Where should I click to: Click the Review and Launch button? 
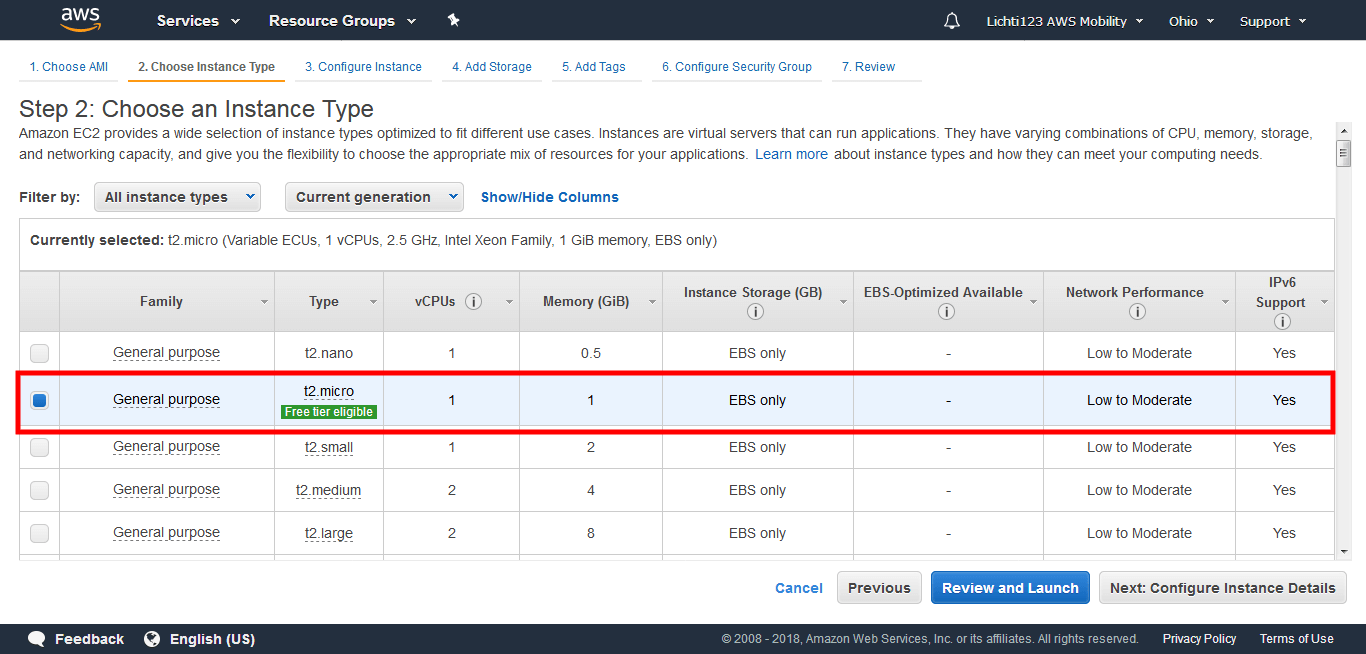coord(1010,588)
